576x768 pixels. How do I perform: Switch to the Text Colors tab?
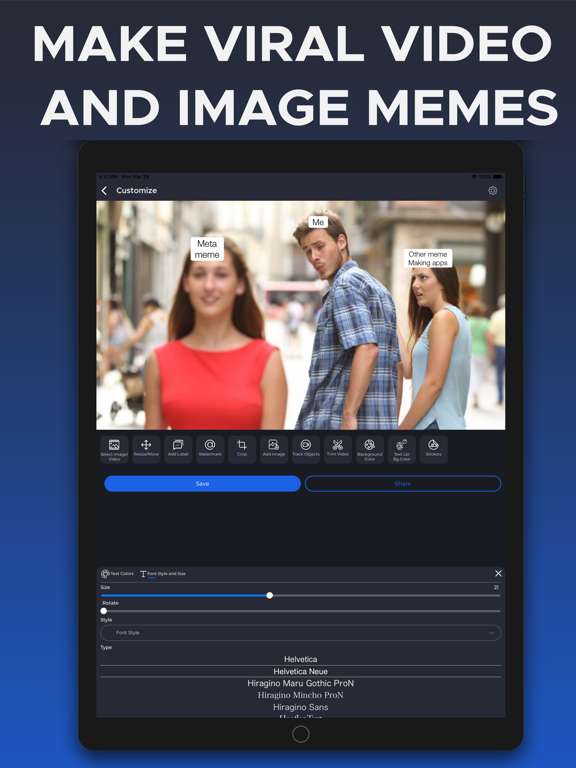(118, 574)
